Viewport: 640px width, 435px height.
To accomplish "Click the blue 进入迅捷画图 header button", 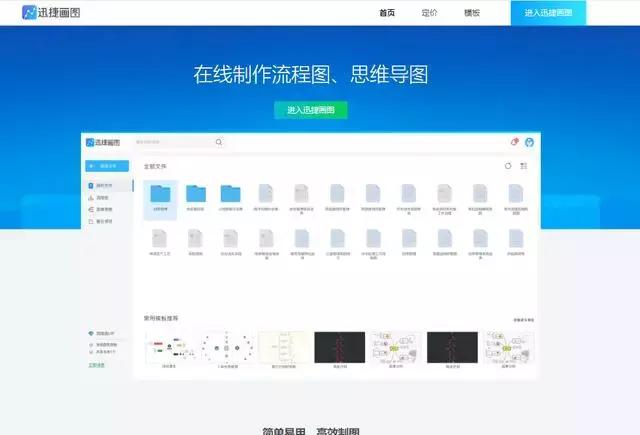I will pyautogui.click(x=548, y=13).
